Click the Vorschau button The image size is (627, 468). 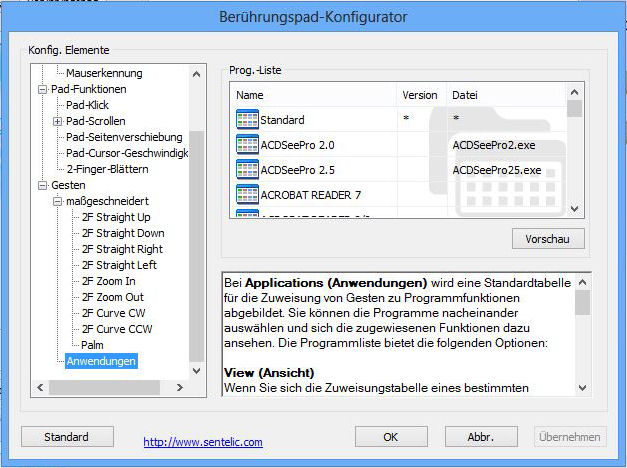coord(548,239)
